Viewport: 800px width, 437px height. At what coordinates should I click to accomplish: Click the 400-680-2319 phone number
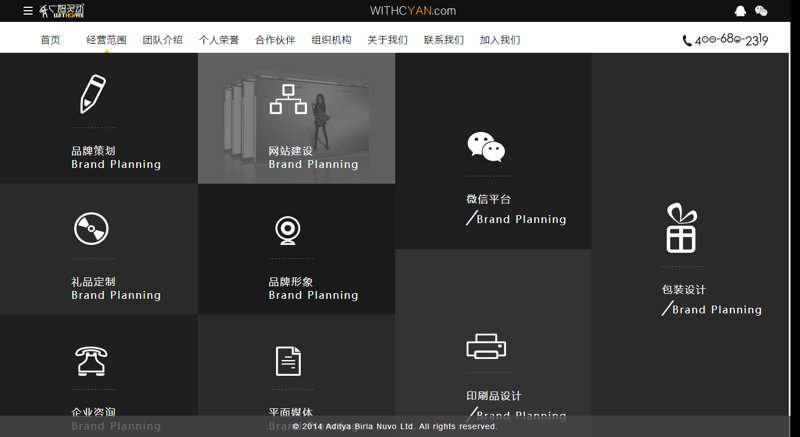tap(731, 40)
